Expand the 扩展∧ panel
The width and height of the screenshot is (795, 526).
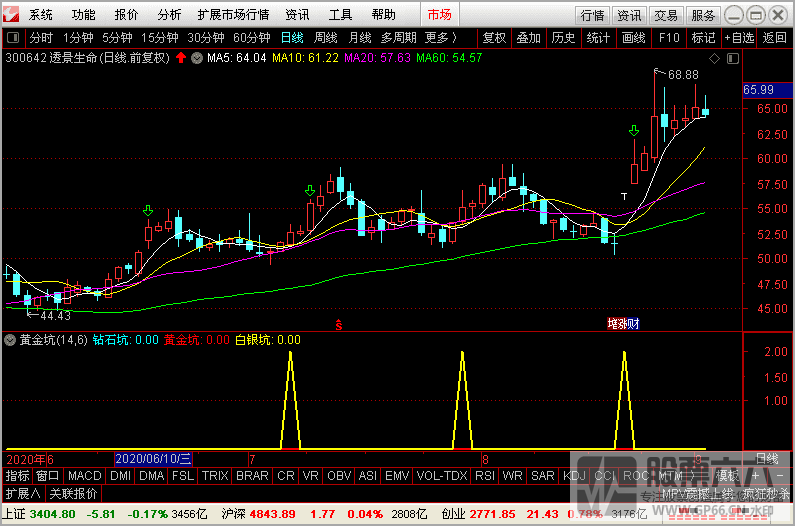click(23, 493)
